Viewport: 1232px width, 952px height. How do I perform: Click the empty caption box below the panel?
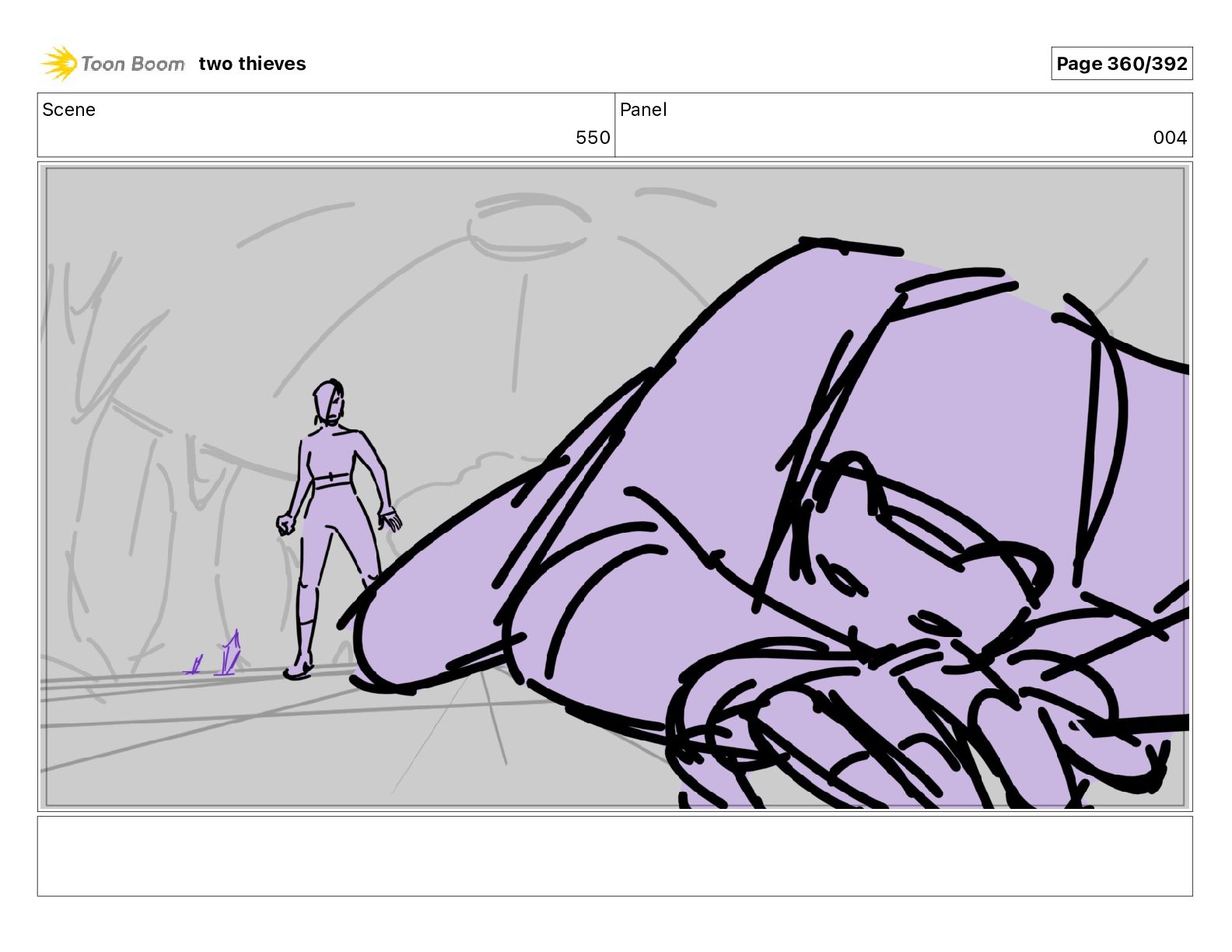pyautogui.click(x=614, y=856)
